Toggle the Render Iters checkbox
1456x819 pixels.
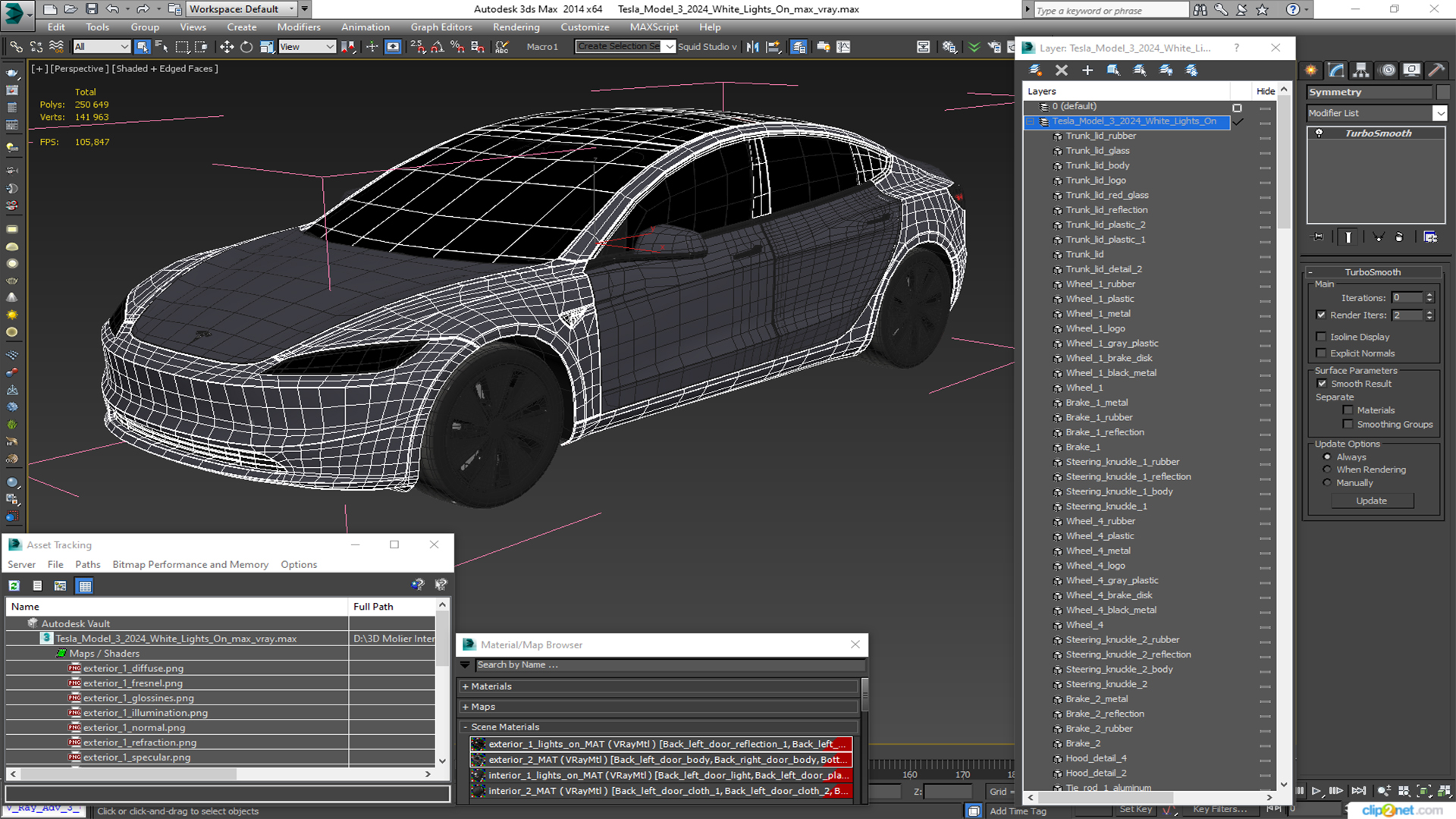pyautogui.click(x=1321, y=315)
